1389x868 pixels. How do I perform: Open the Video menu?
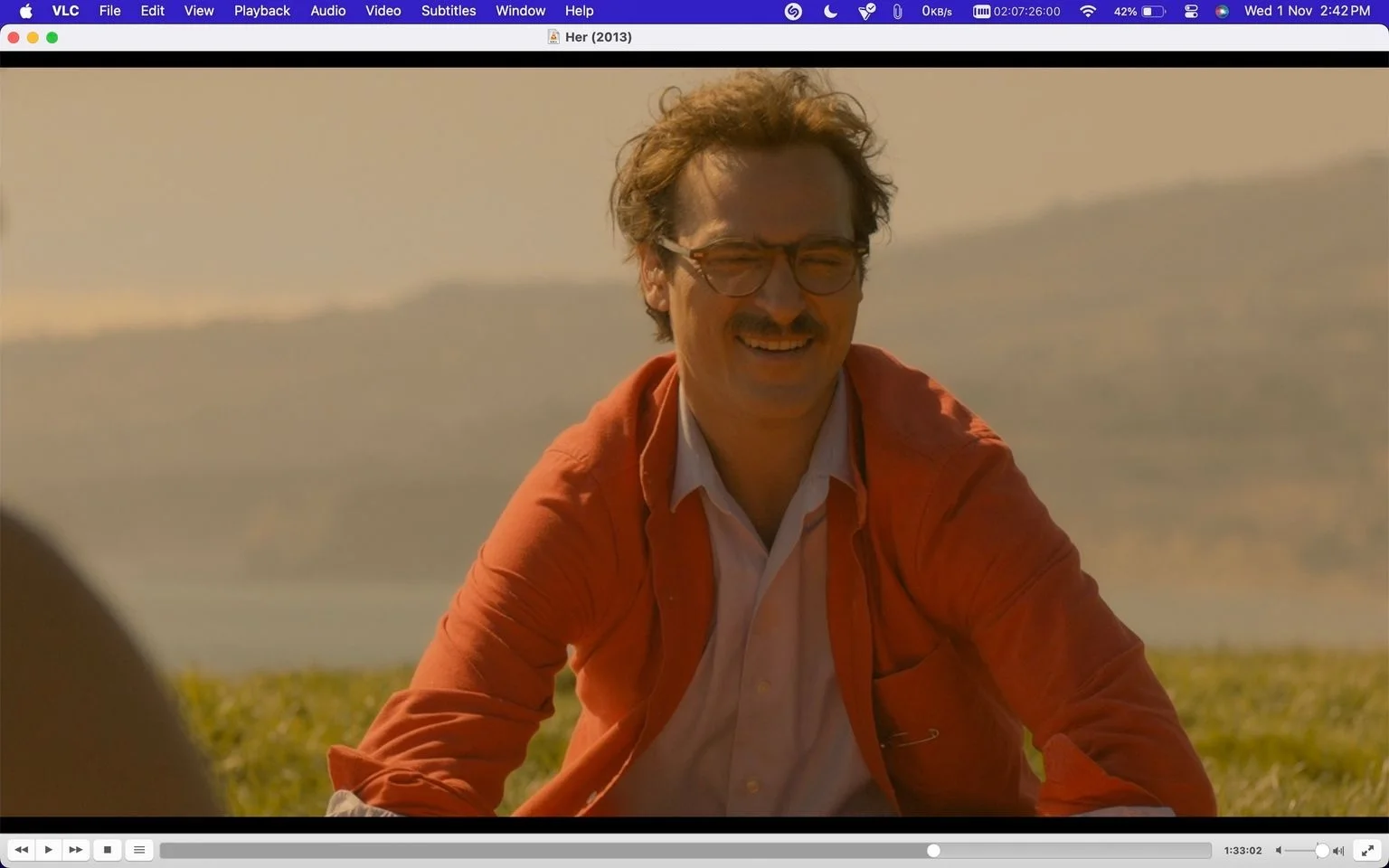[383, 11]
